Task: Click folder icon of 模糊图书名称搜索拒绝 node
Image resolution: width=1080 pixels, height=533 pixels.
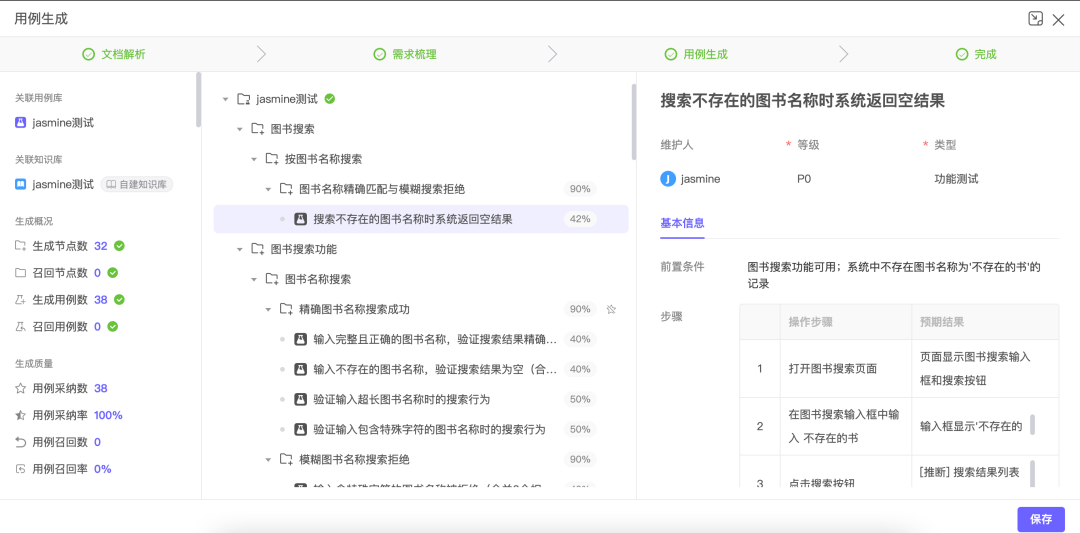Action: 287,459
